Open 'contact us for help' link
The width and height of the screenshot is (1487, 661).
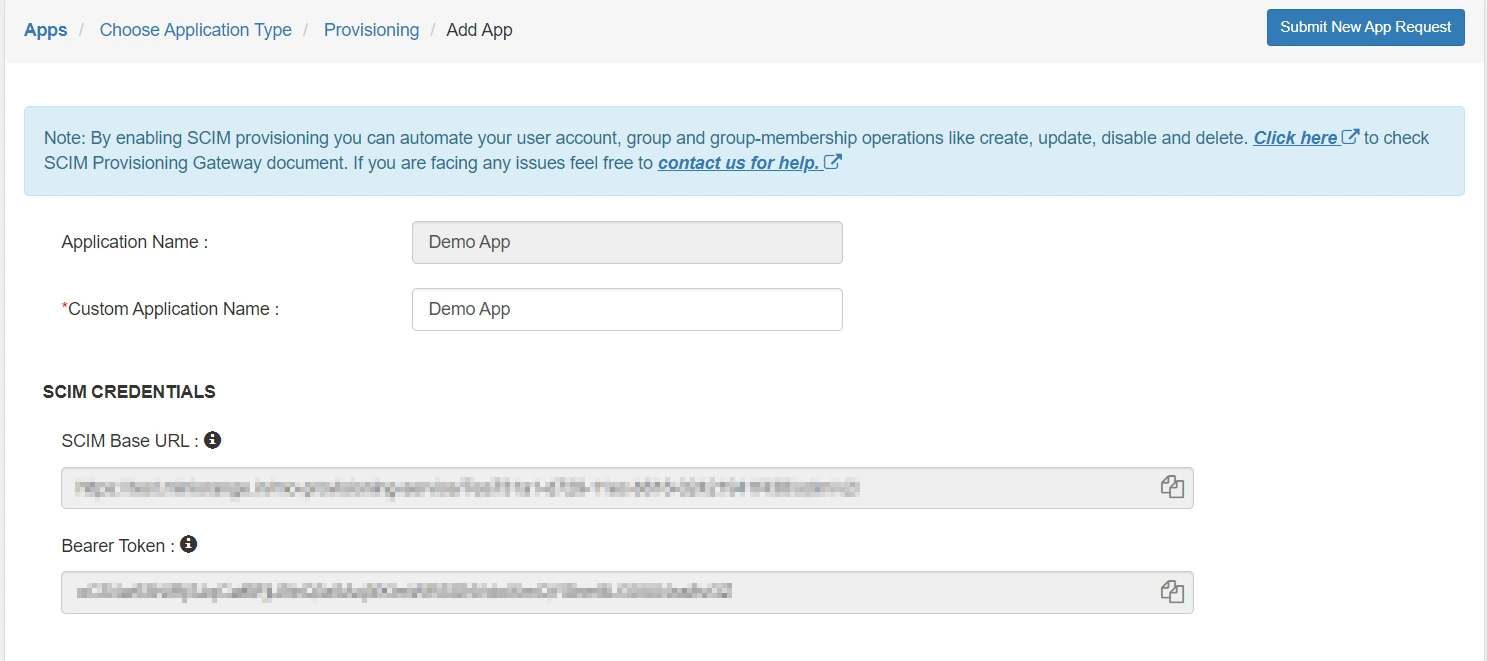[x=739, y=163]
